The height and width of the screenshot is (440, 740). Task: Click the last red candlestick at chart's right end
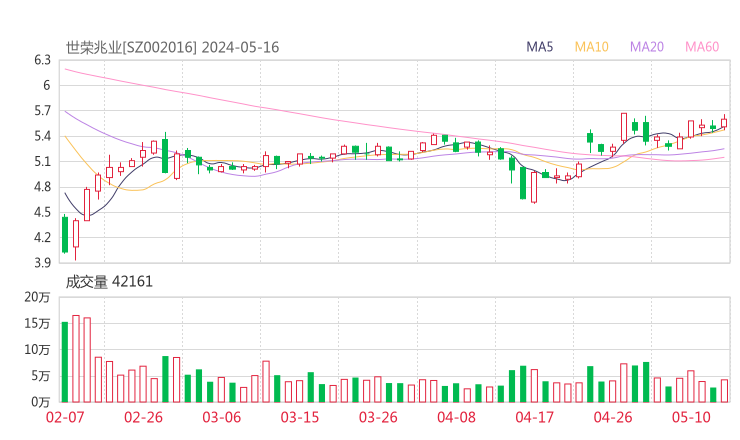[x=724, y=123]
